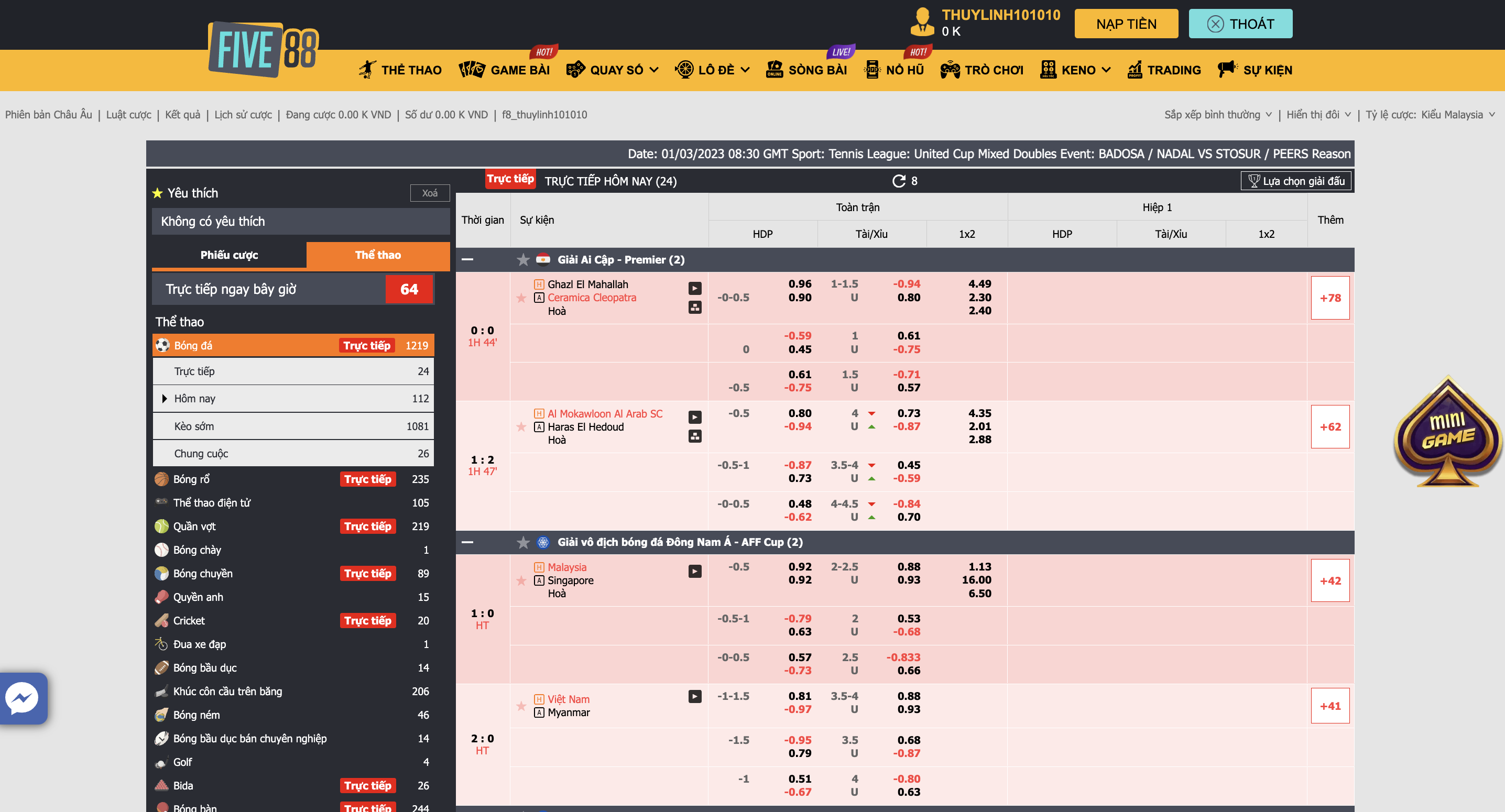Switch to the Phiếu cược tab

coord(229,255)
